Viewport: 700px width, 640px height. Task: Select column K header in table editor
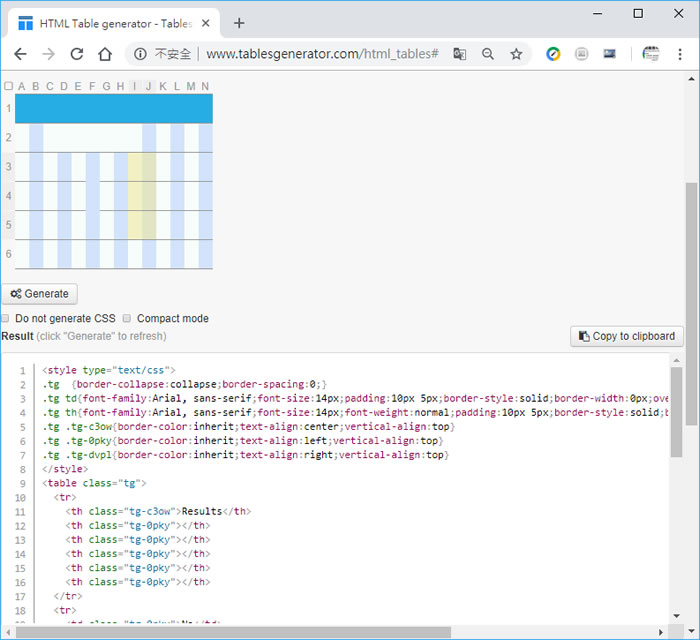point(162,86)
